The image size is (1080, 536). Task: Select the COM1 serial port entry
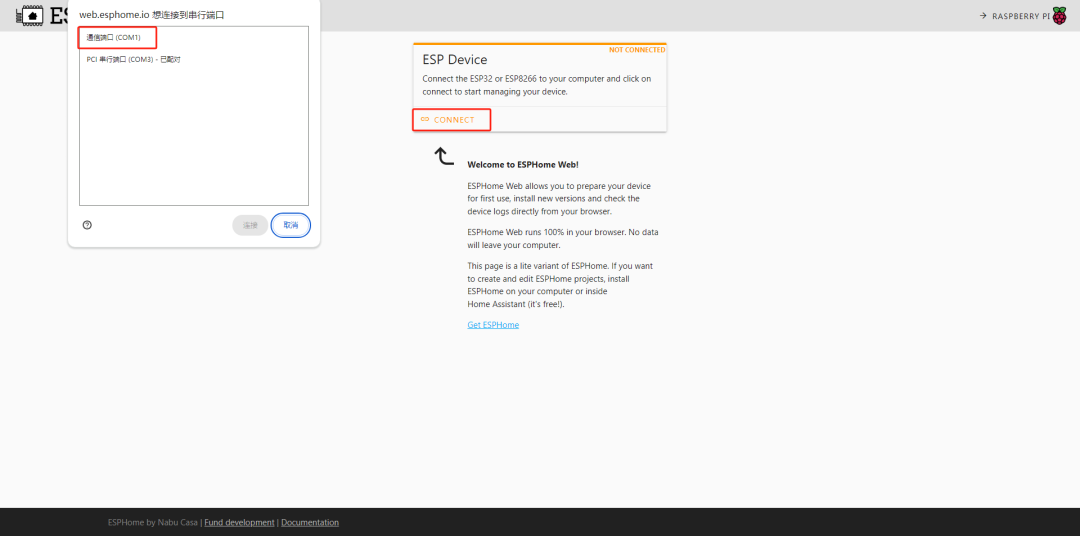pos(194,37)
